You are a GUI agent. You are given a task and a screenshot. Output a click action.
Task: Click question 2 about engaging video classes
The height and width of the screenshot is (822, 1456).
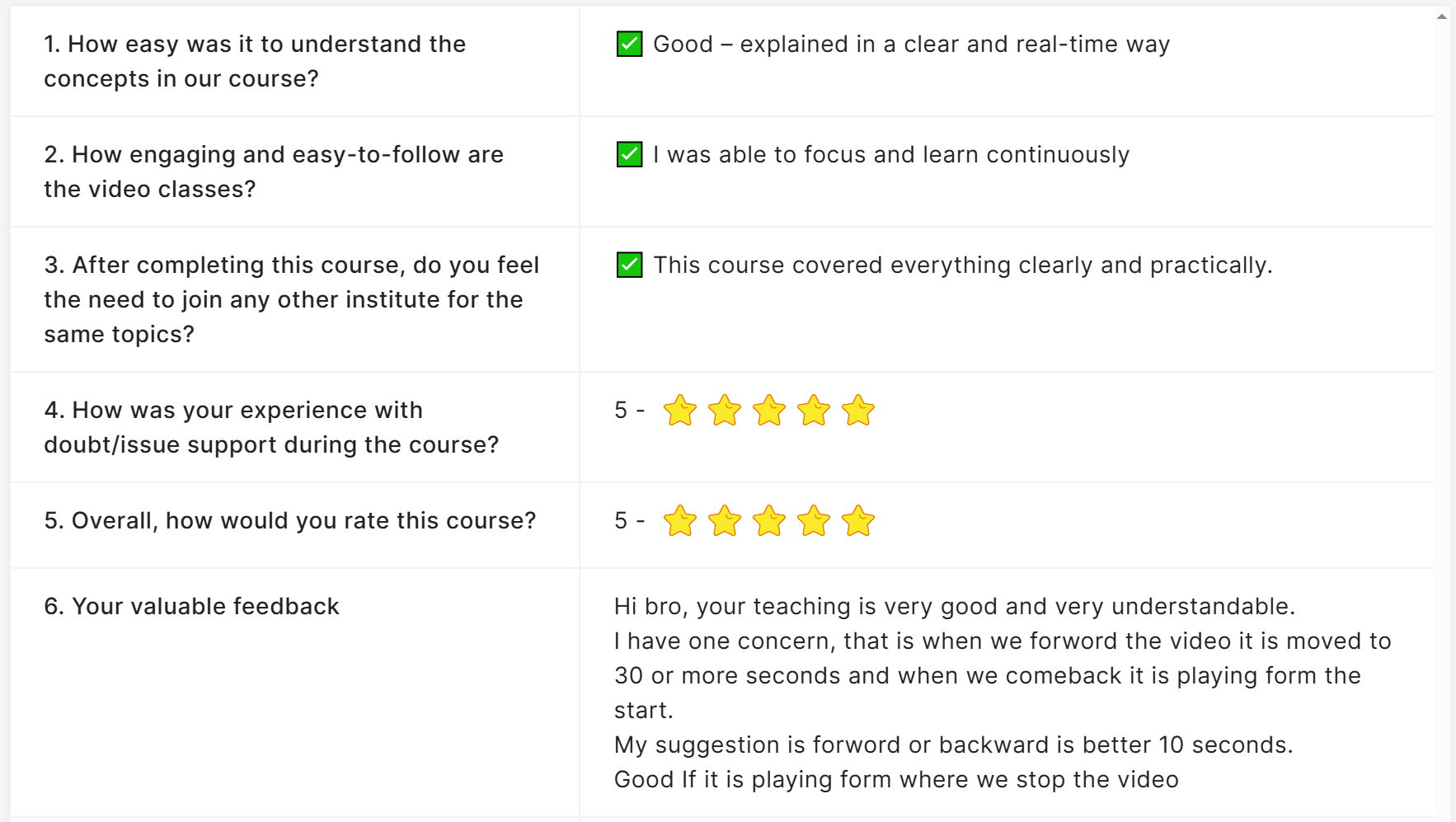click(274, 171)
